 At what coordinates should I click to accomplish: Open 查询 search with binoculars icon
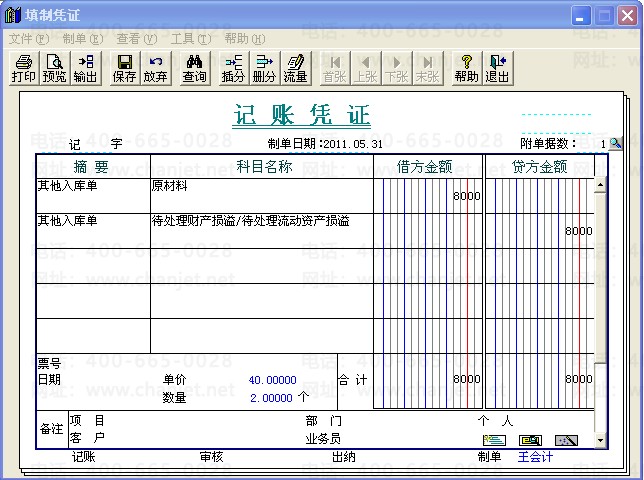pyautogui.click(x=195, y=68)
